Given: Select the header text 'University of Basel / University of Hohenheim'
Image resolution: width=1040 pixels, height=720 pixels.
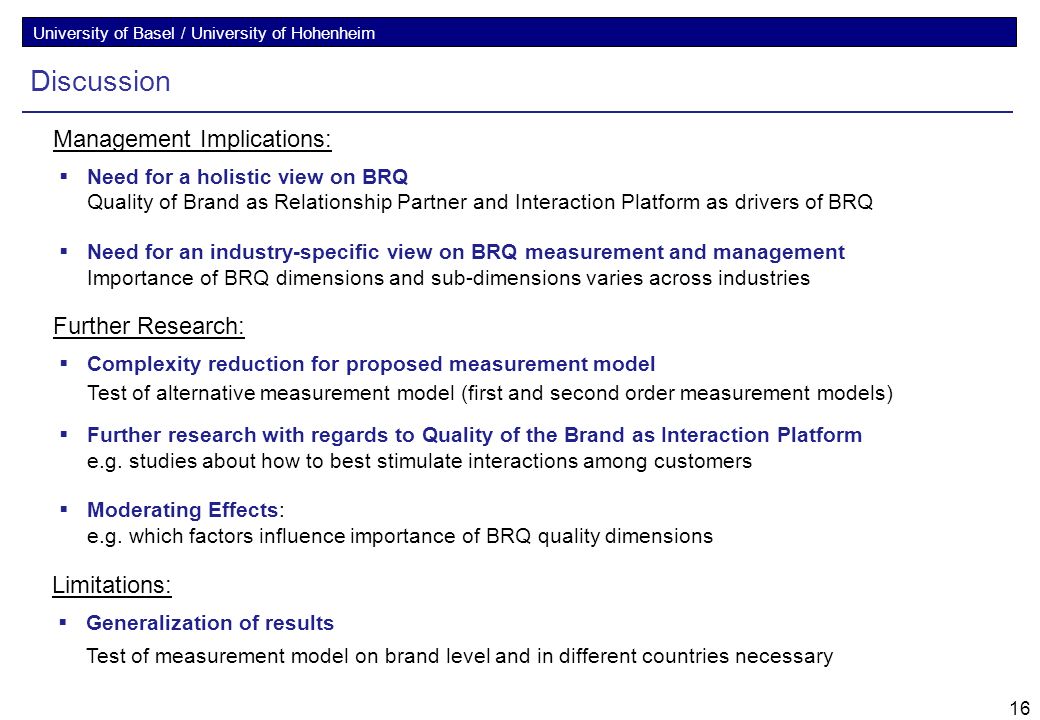Looking at the screenshot, I should point(204,33).
